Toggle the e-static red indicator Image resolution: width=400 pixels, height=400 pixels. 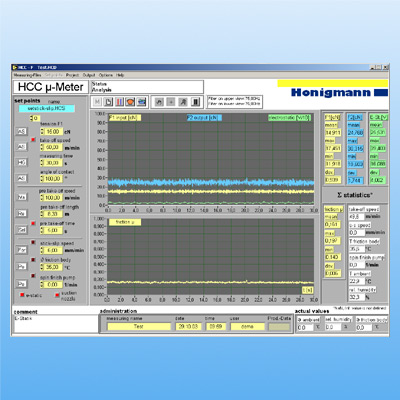(22, 295)
